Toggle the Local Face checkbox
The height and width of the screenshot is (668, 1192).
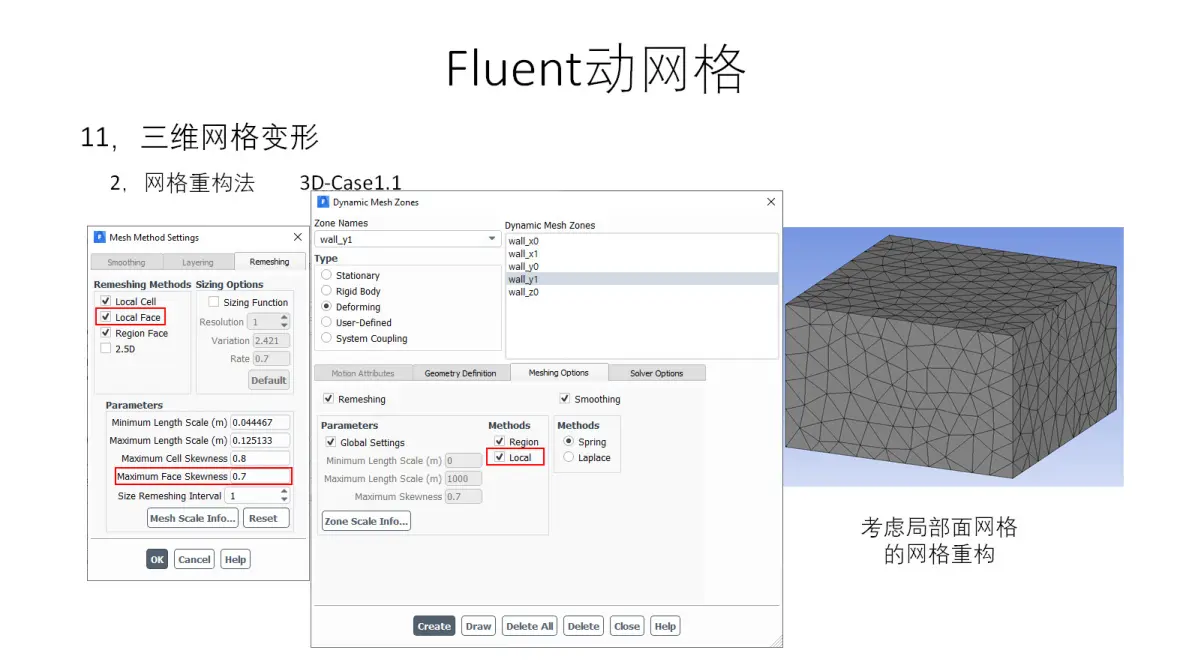click(106, 317)
